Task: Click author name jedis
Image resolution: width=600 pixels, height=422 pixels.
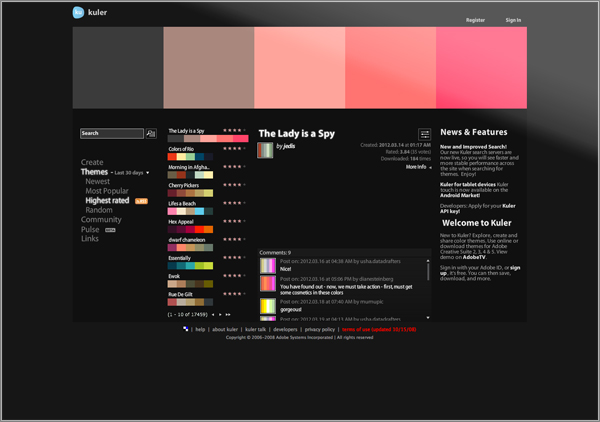Action: tap(289, 146)
